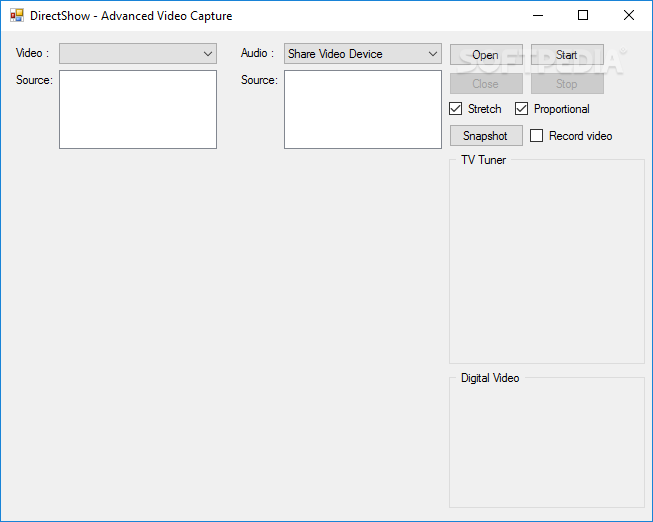This screenshot has height=522, width=653.
Task: Minimize the Advanced Video Capture window
Action: [x=538, y=15]
